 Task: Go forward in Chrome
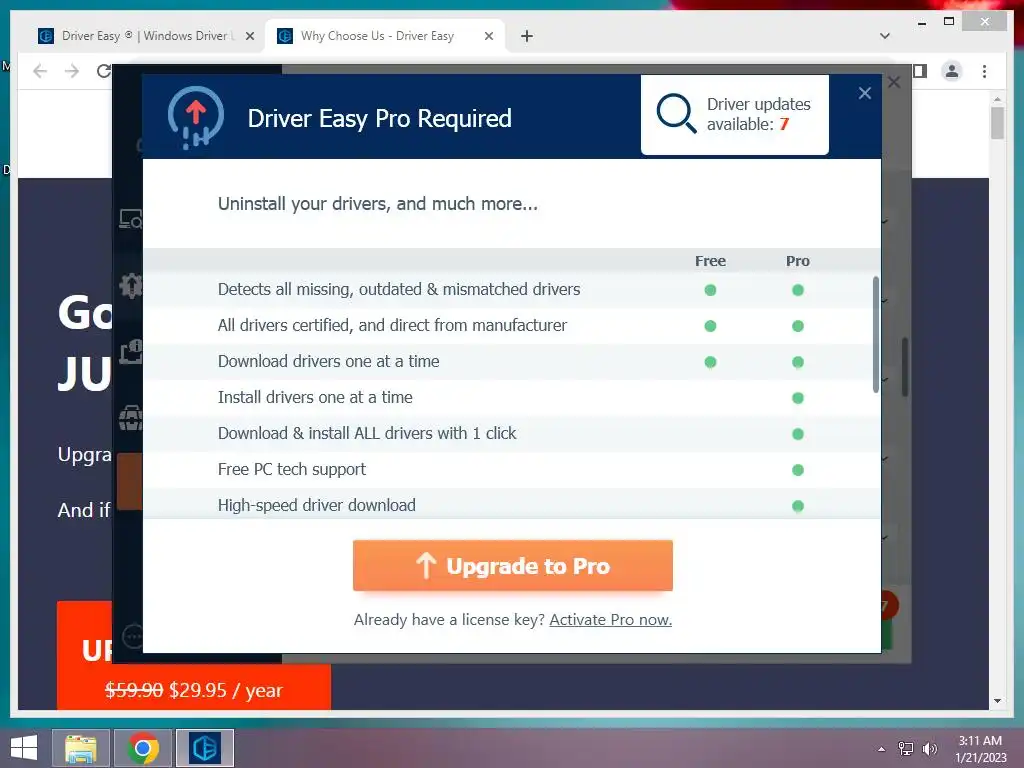tap(72, 71)
